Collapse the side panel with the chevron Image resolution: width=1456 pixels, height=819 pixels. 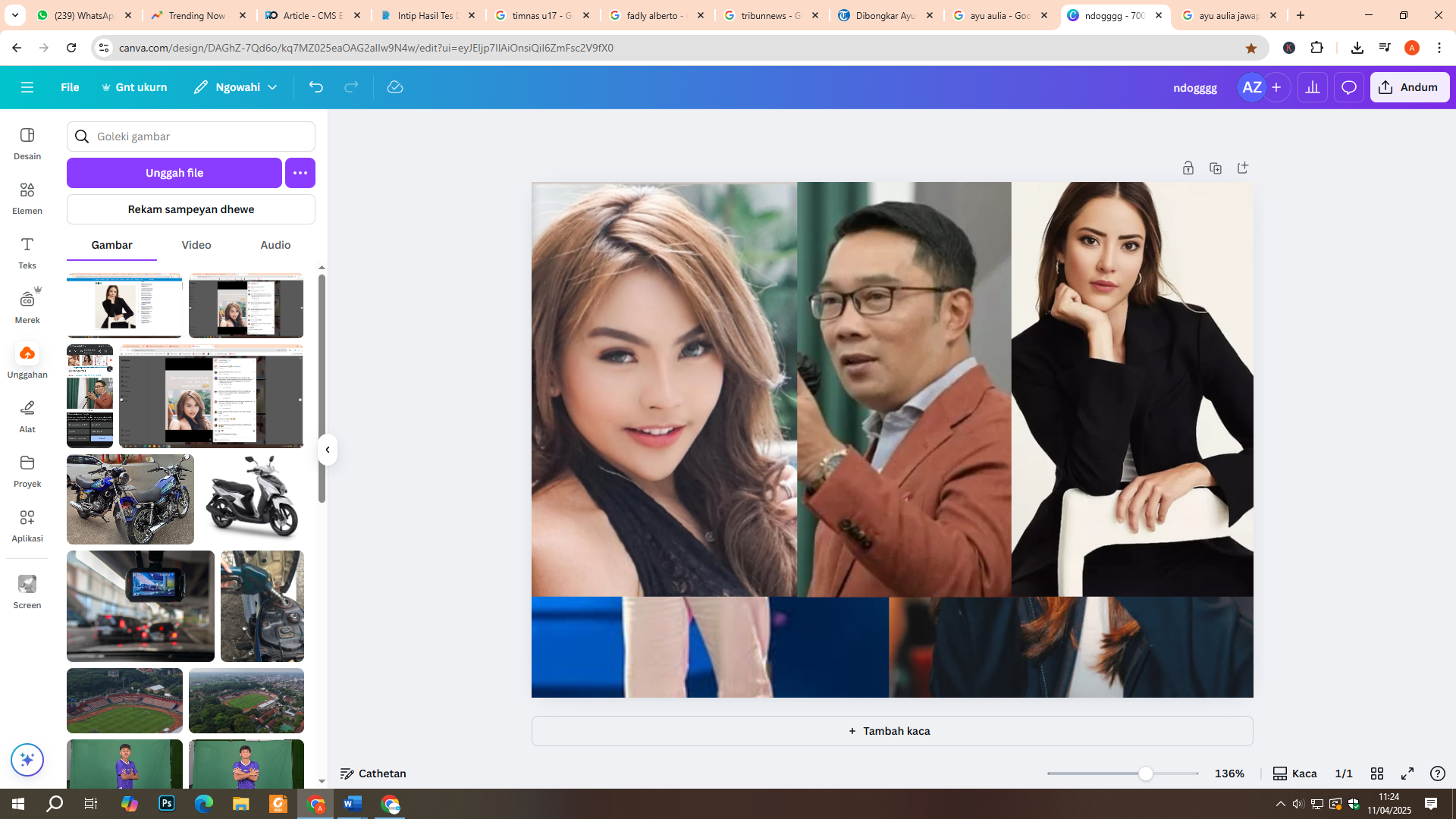point(328,449)
